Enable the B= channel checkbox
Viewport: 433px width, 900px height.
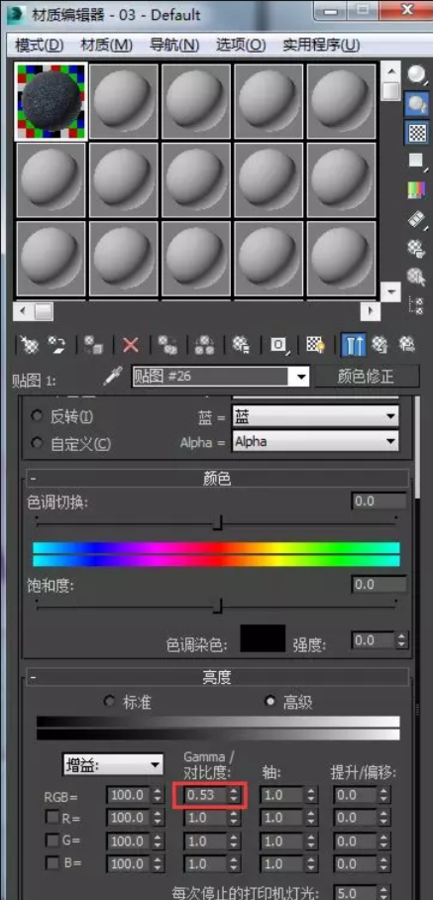52,863
